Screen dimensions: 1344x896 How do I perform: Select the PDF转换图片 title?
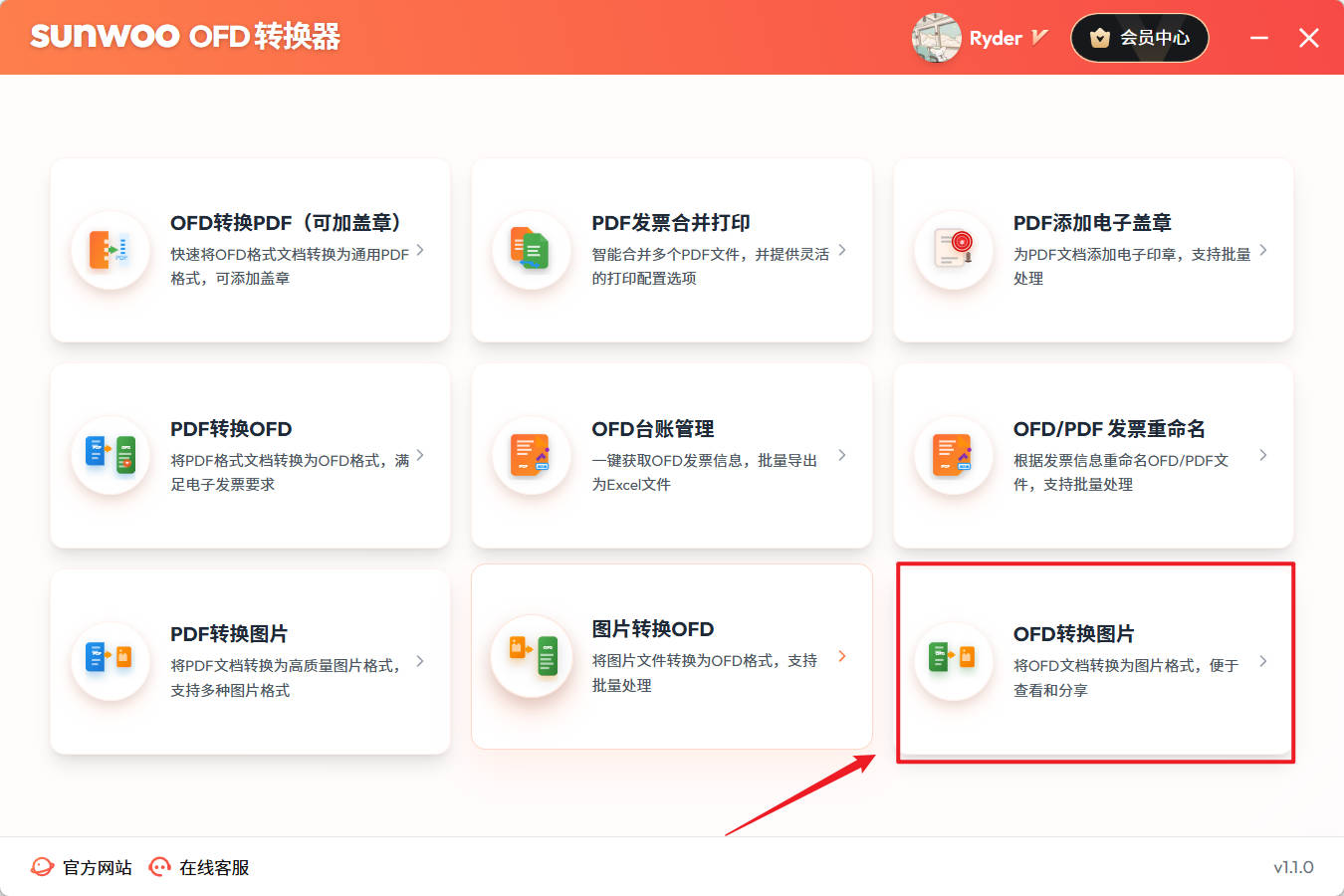(x=229, y=634)
